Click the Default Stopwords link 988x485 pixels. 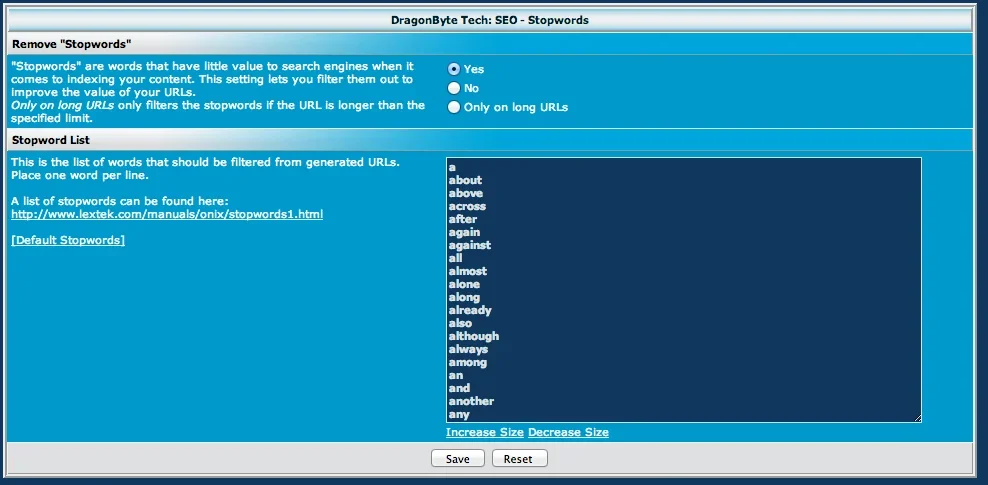pyautogui.click(x=68, y=240)
